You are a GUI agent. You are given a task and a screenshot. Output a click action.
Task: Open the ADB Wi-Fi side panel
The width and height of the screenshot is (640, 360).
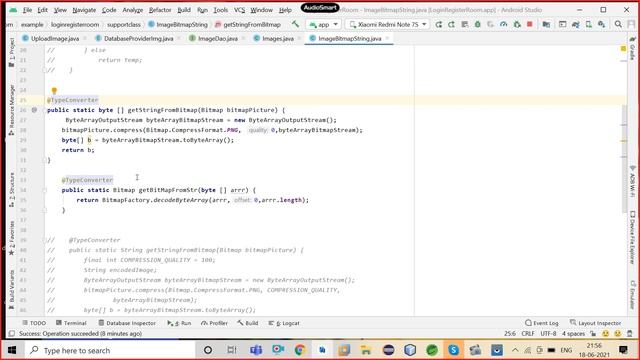coord(632,182)
